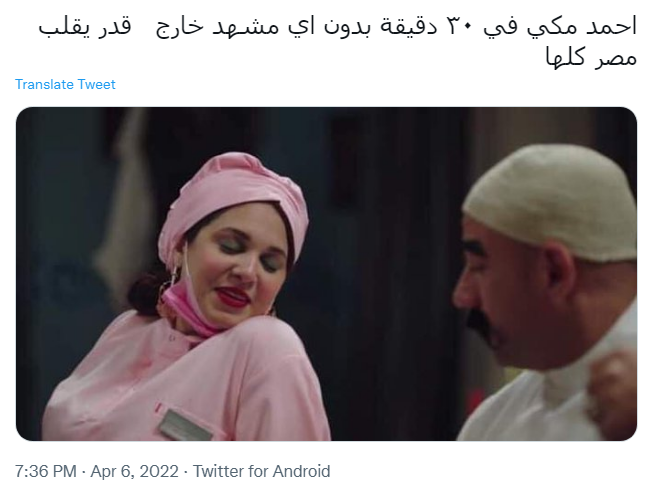Click the 7:36 PM timestamp
The width and height of the screenshot is (654, 495).
click(x=46, y=471)
